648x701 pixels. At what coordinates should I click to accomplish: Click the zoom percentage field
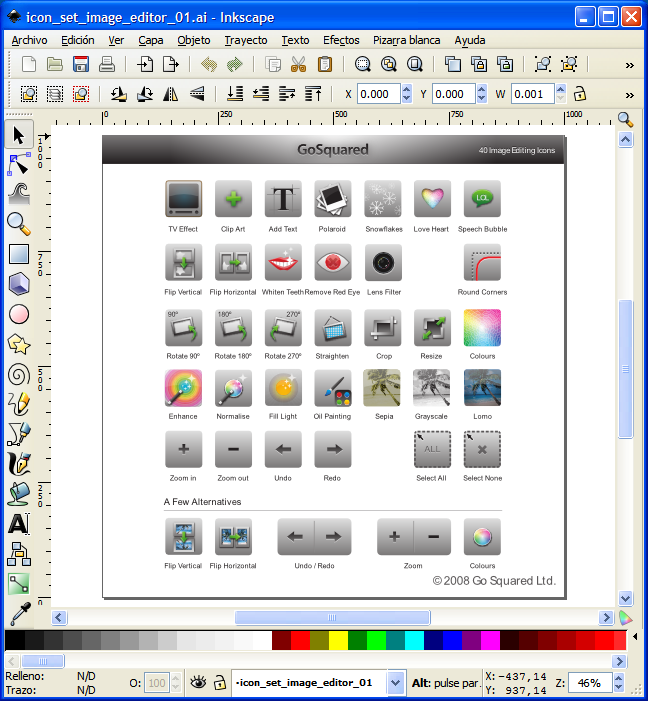(589, 683)
